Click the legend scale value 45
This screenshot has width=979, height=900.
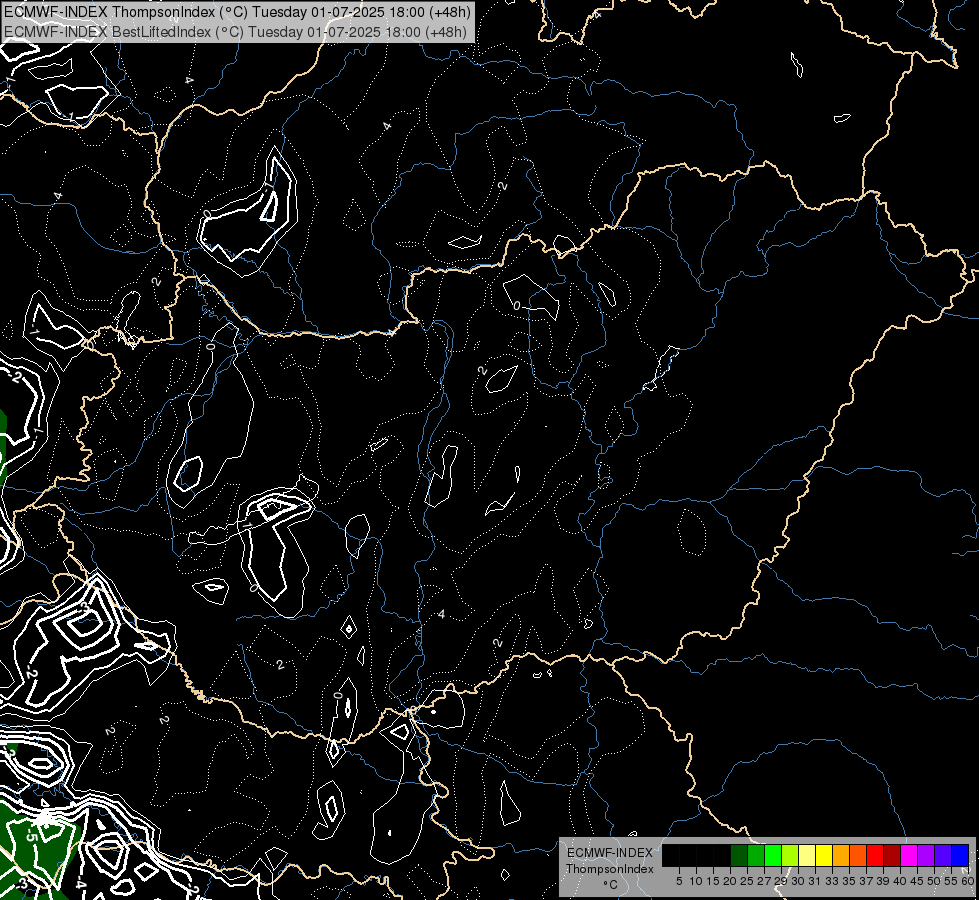[x=917, y=881]
